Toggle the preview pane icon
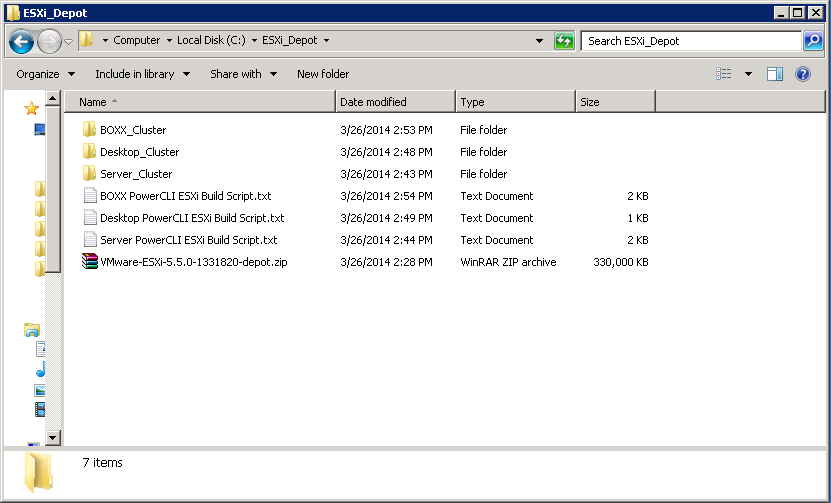This screenshot has height=503, width=831. [774, 74]
